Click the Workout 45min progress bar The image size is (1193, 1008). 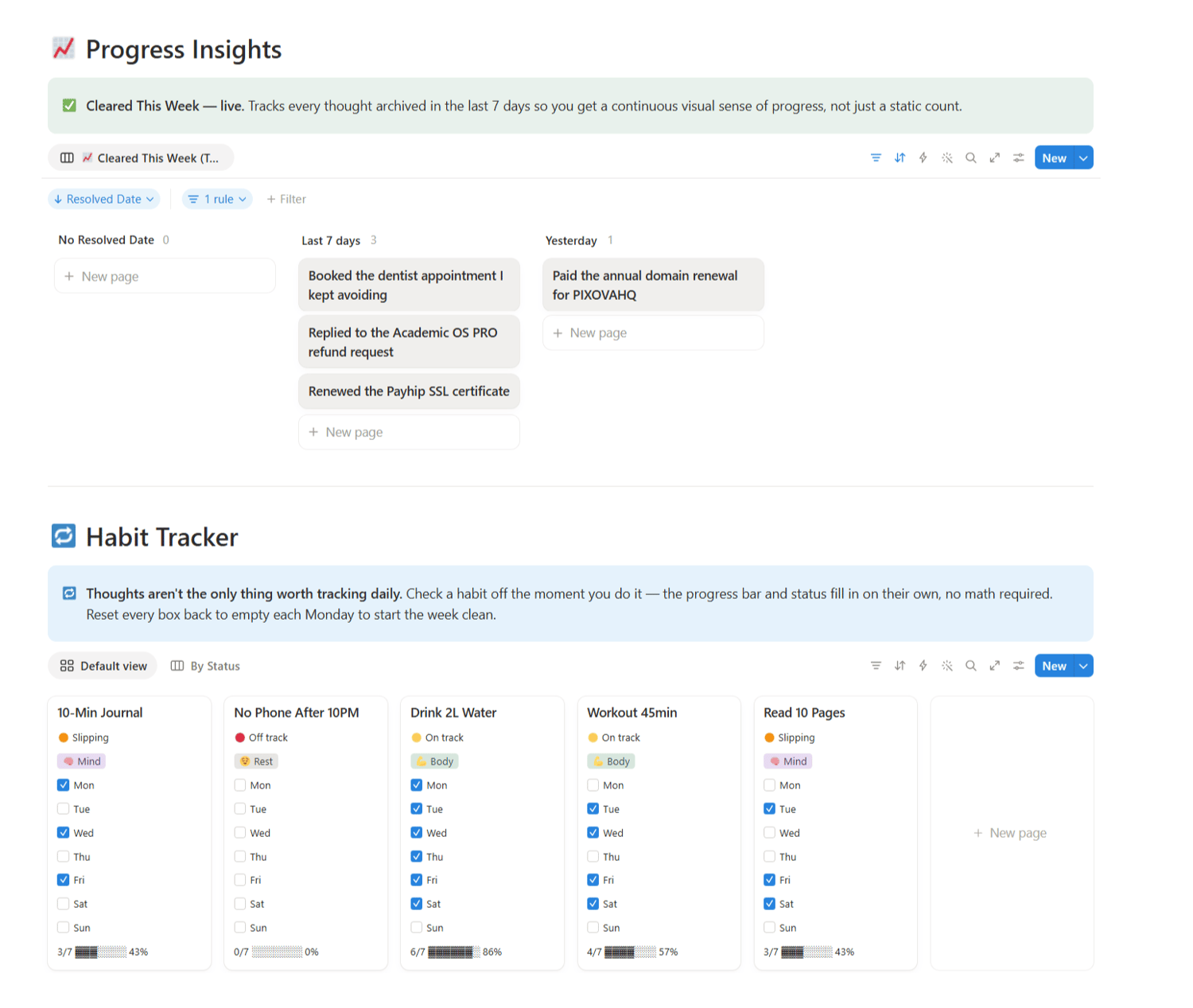pyautogui.click(x=630, y=952)
